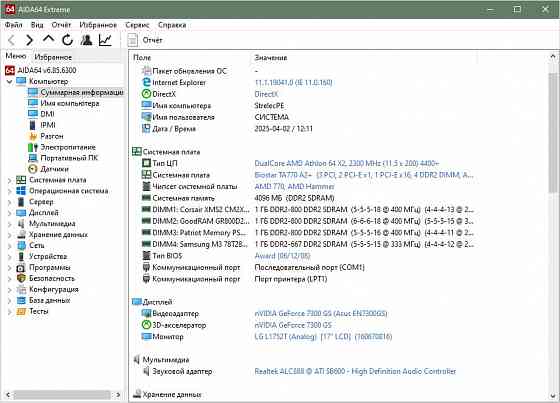Expand the Сеть tree node
The height and width of the screenshot is (403, 560).
[9, 246]
